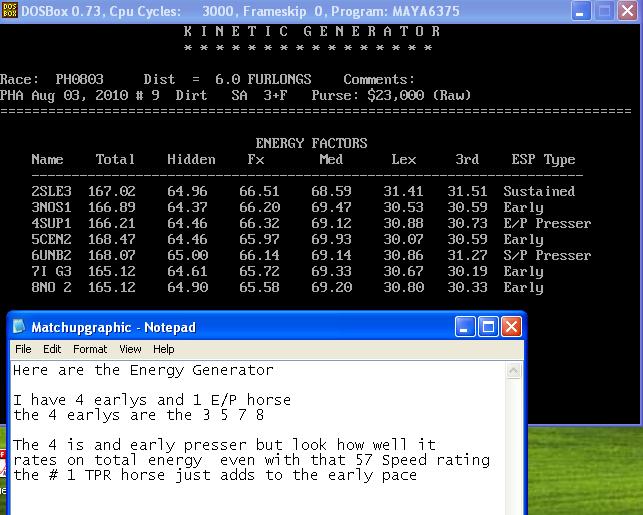Click Med value 69.93

[331, 239]
